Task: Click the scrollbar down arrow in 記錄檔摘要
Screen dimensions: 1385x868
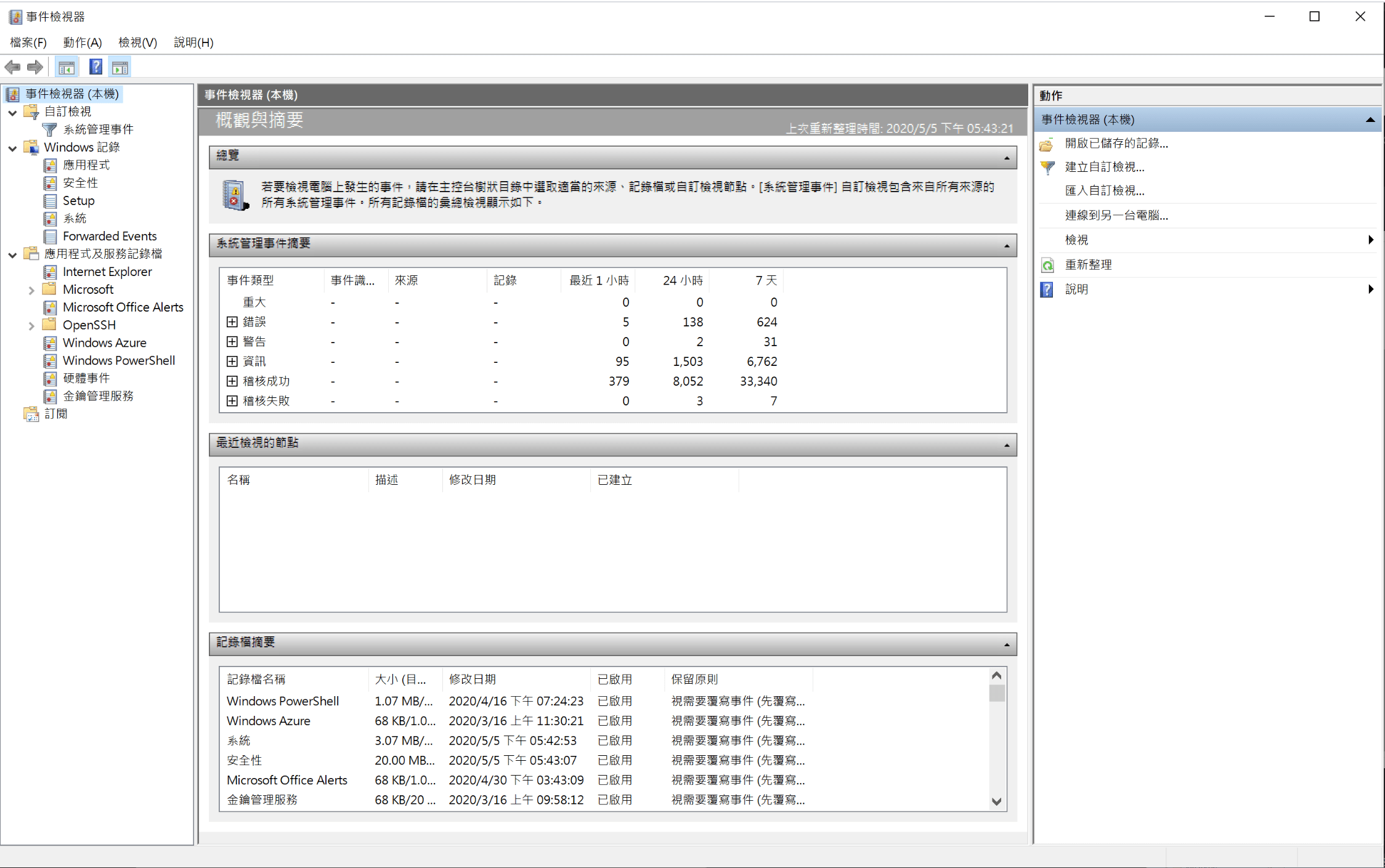Action: [997, 801]
